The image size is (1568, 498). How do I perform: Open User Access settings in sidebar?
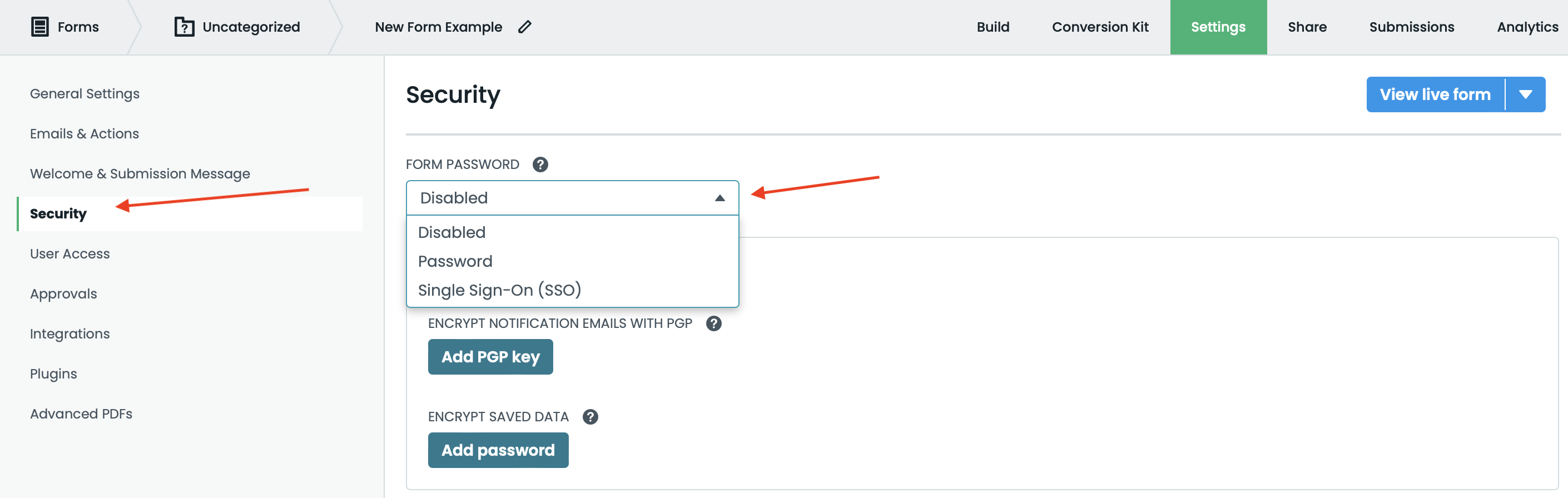tap(70, 254)
